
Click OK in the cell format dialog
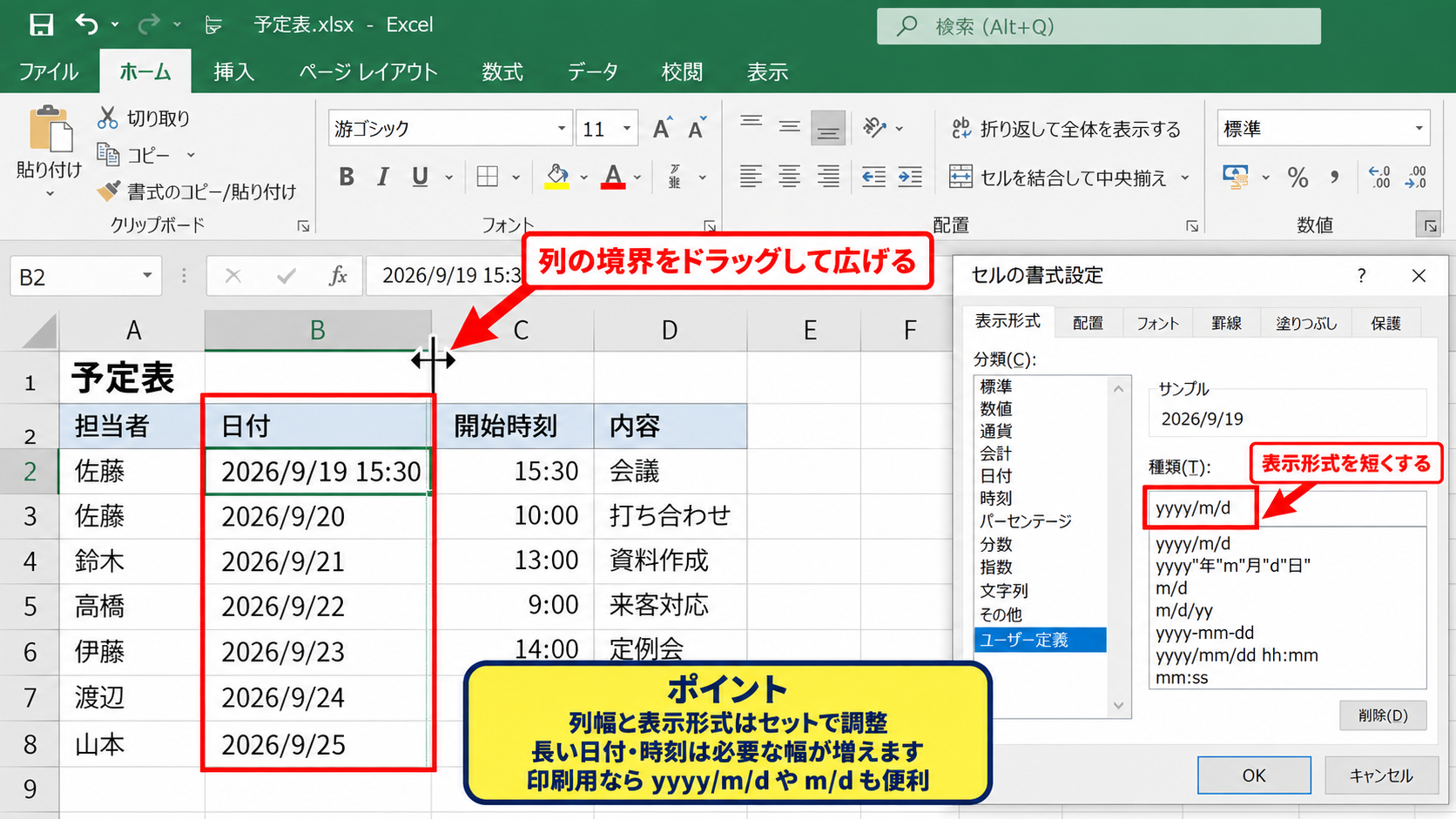click(x=1254, y=775)
